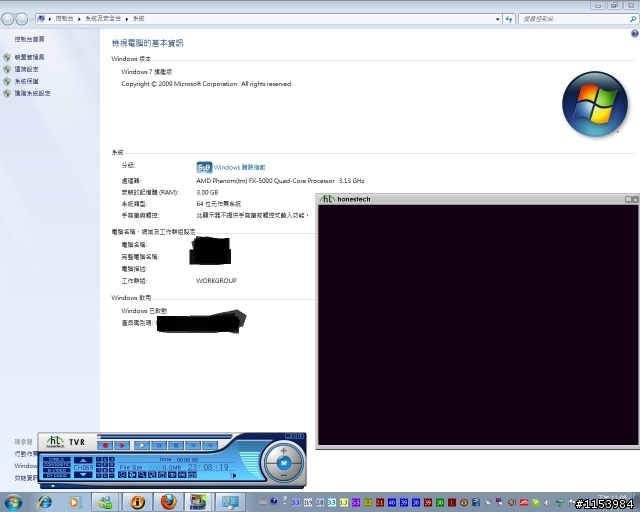The width and height of the screenshot is (640, 512).
Task: Click the seventh icon in TVR bottom icon row
Action: coord(182,475)
